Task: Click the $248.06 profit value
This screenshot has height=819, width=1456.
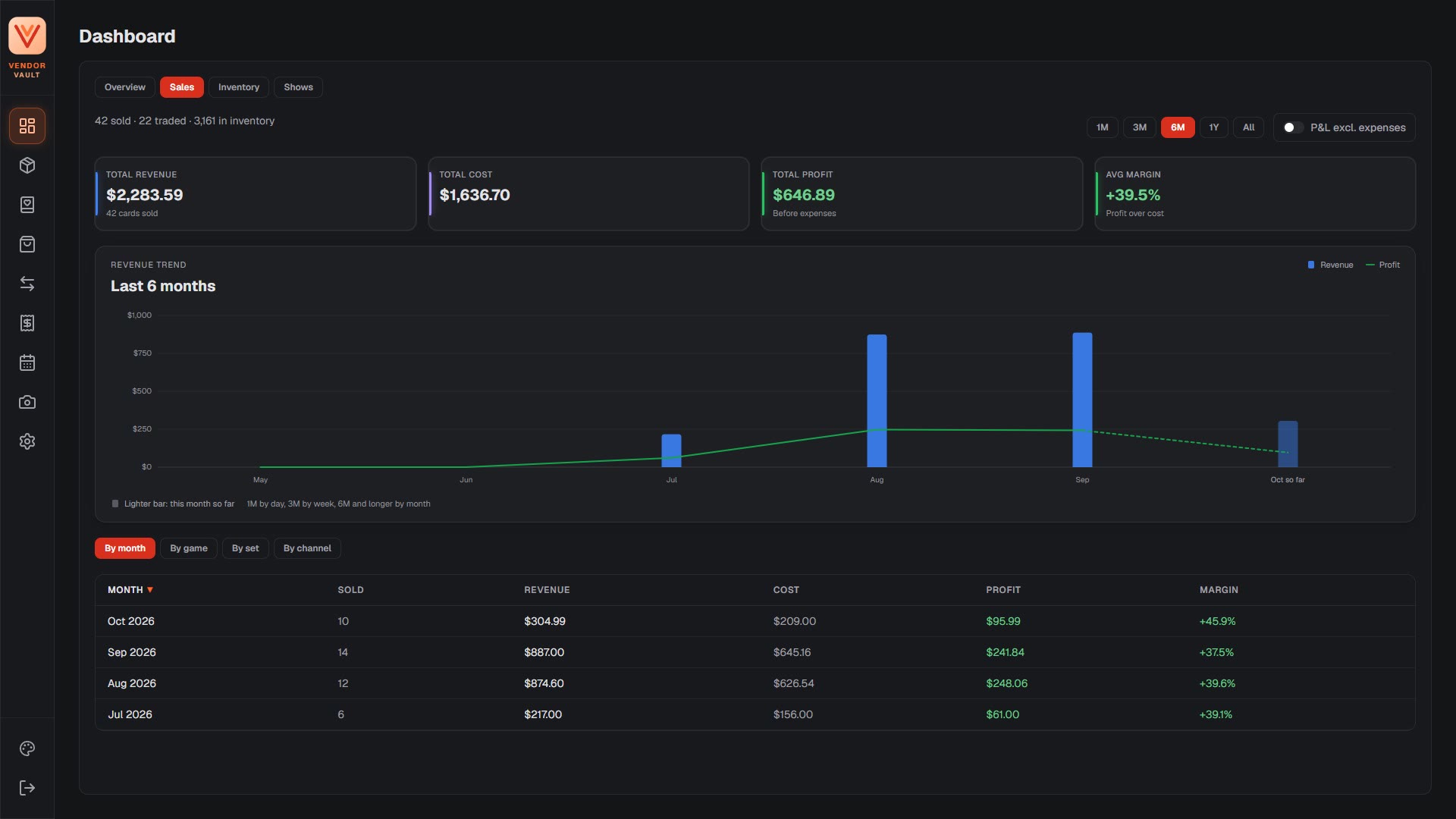Action: tap(1006, 683)
